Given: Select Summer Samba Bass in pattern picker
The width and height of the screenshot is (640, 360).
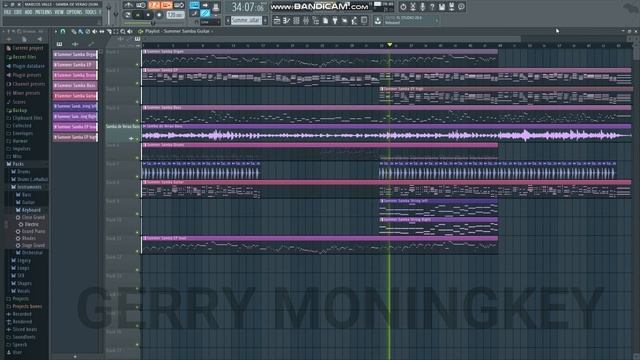Looking at the screenshot, I should 75,85.
